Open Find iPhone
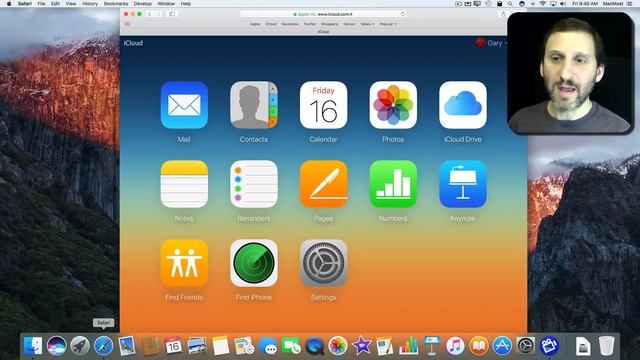The image size is (640, 360). 254,263
